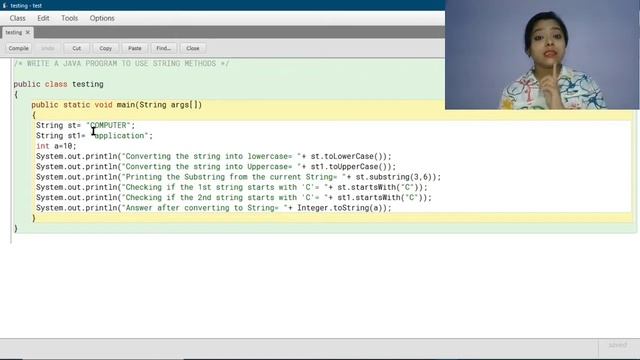
Task: Click the webcam video overlay
Action: tap(542, 55)
